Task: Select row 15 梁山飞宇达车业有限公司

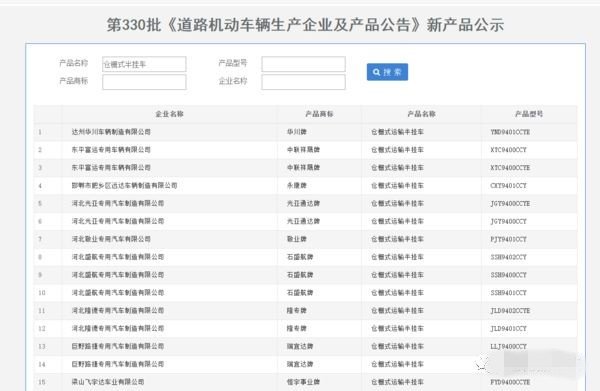Action: pos(305,382)
